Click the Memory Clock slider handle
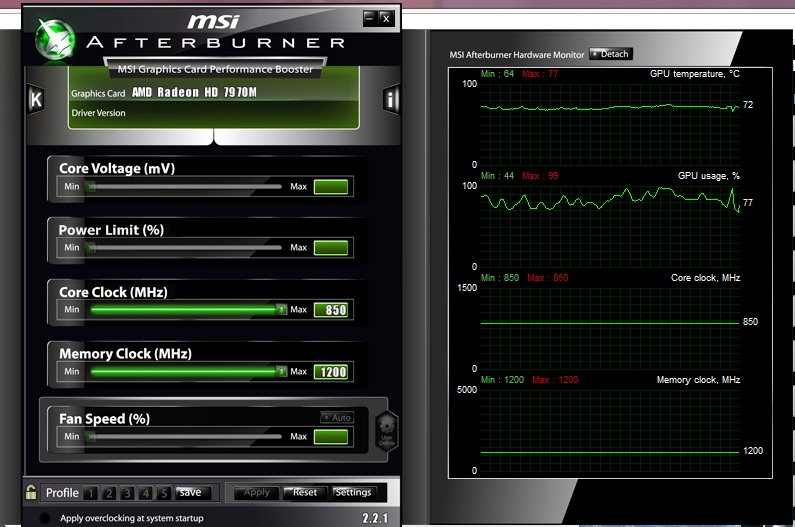Screen dimensions: 795x527 tap(281, 371)
